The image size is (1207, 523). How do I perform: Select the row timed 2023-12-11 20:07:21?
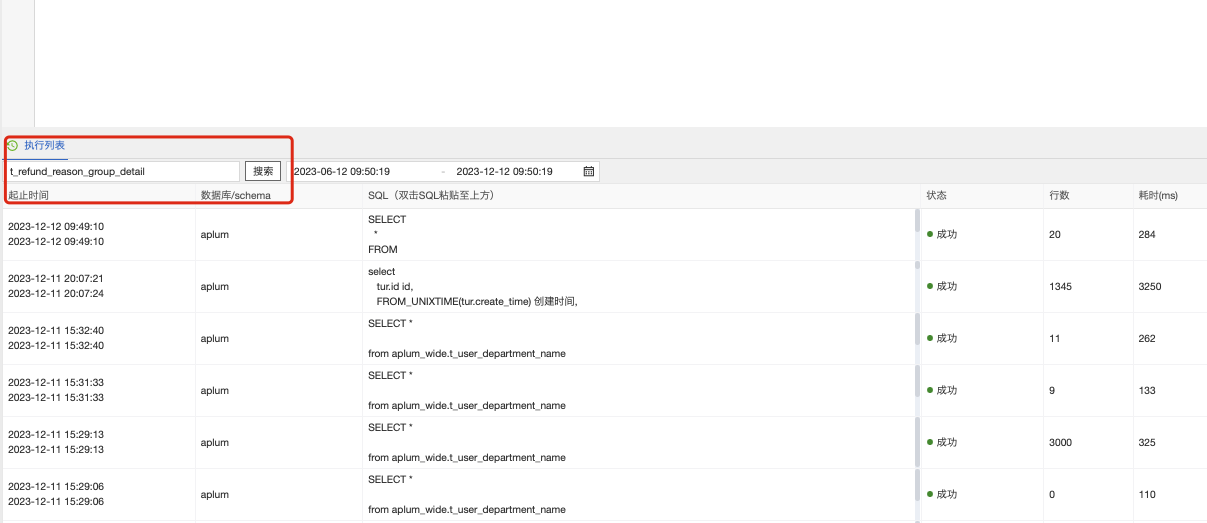[604, 286]
